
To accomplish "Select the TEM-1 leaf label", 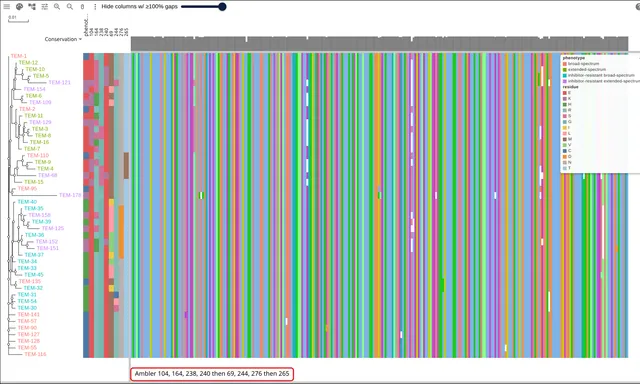I will pos(18,56).
